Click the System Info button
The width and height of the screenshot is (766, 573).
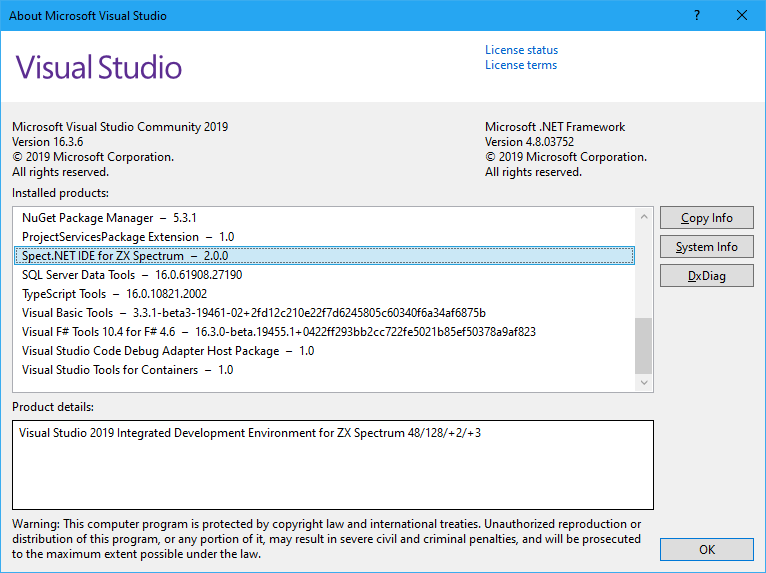(706, 247)
